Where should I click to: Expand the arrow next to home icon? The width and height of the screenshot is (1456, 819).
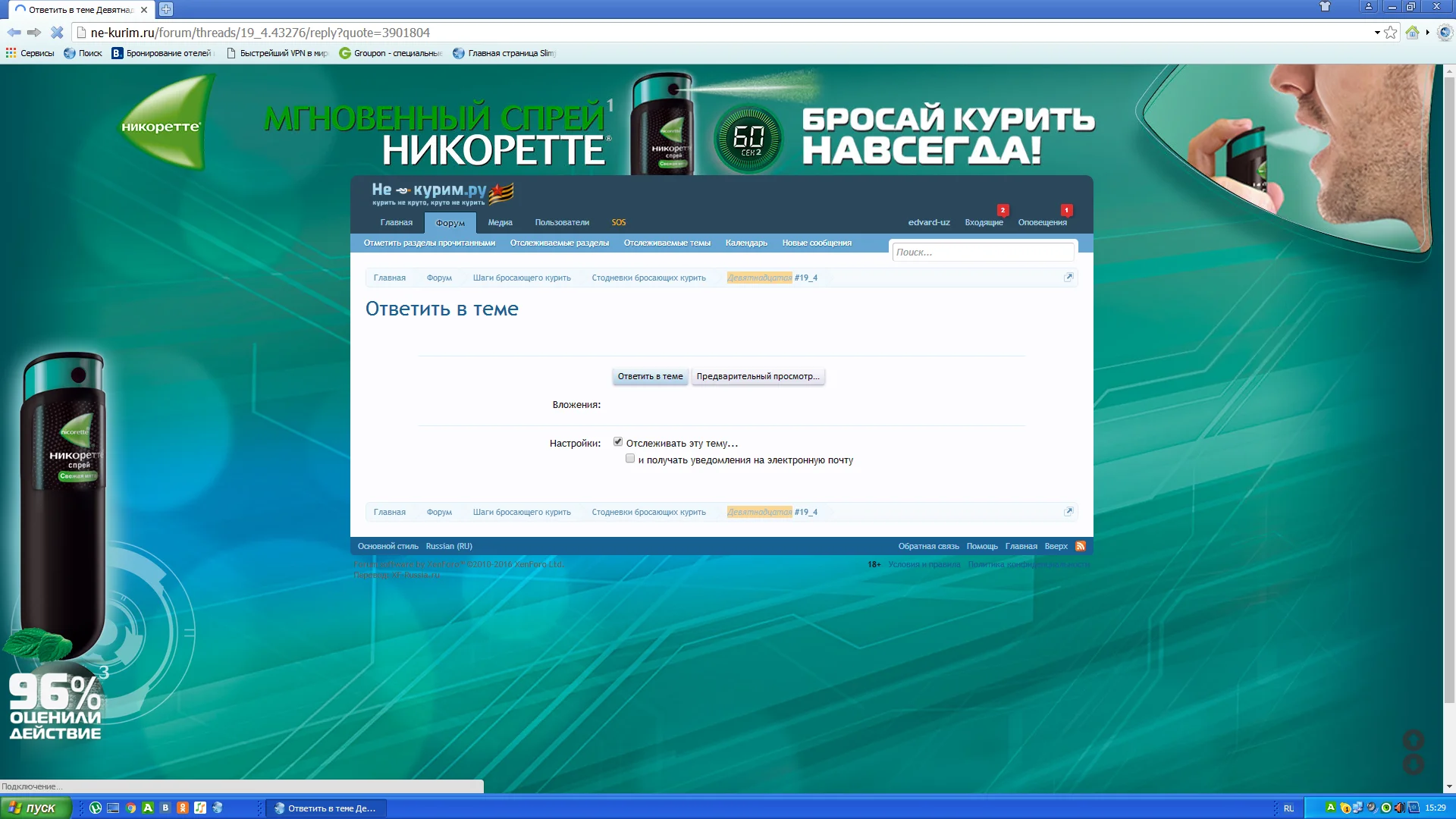[x=1427, y=33]
